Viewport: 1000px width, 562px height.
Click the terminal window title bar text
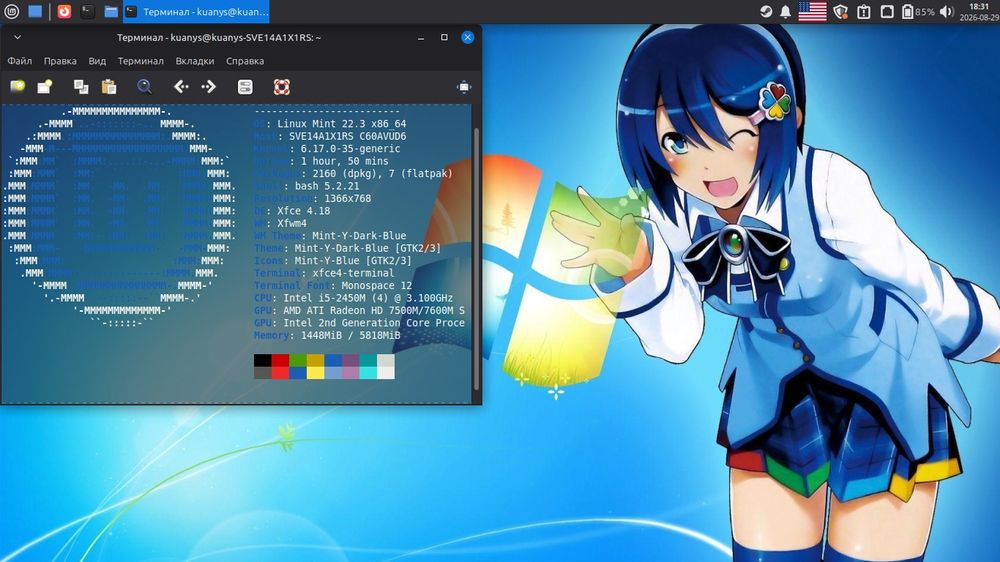(x=219, y=38)
